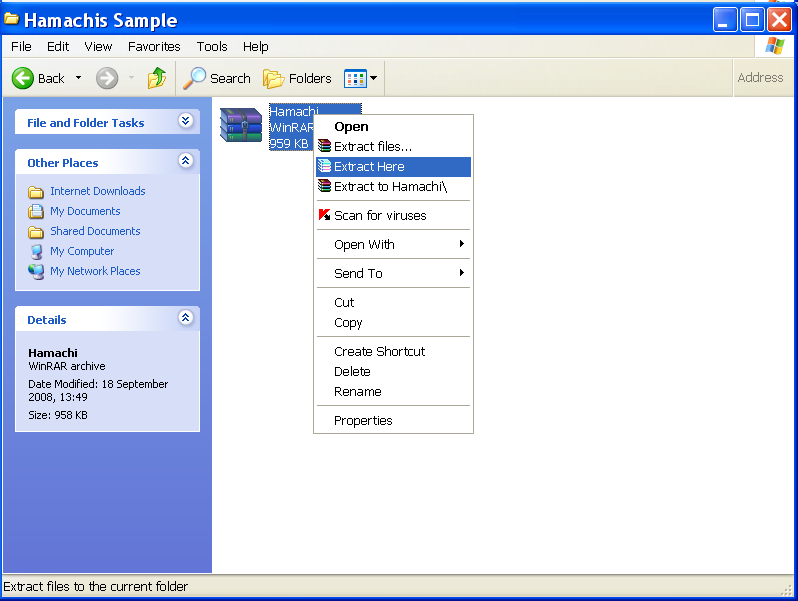The image size is (798, 601).
Task: Choose Open from the context menu
Action: click(x=393, y=127)
